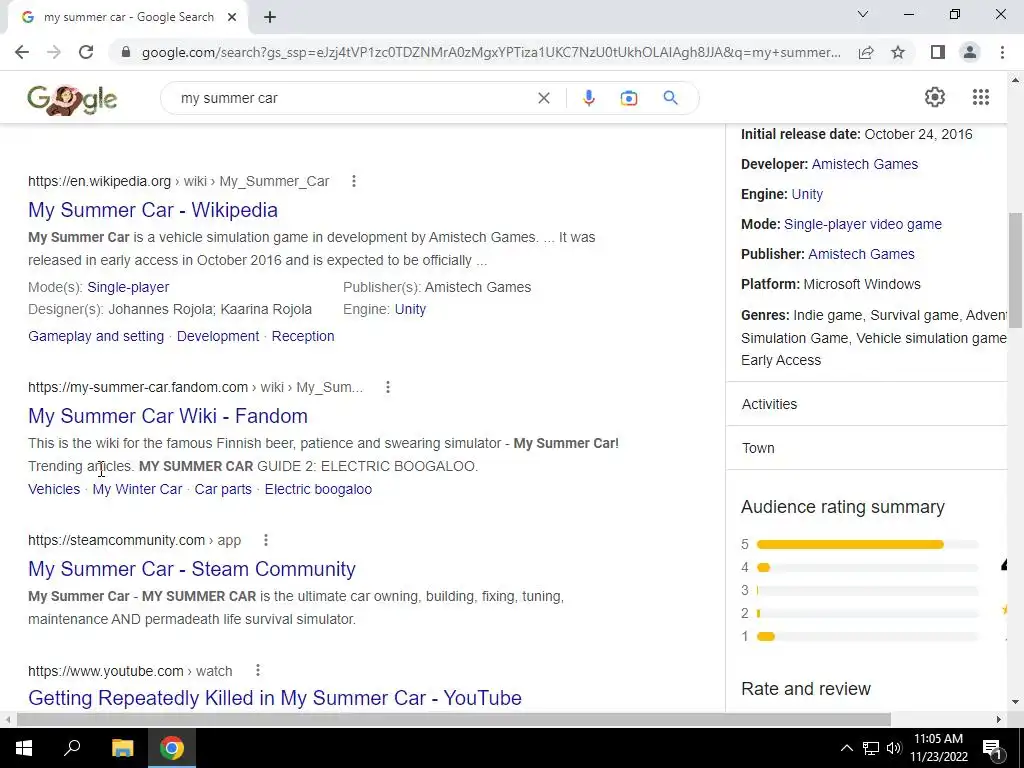Show hidden system tray icons
Image resolution: width=1024 pixels, height=768 pixels.
846,748
